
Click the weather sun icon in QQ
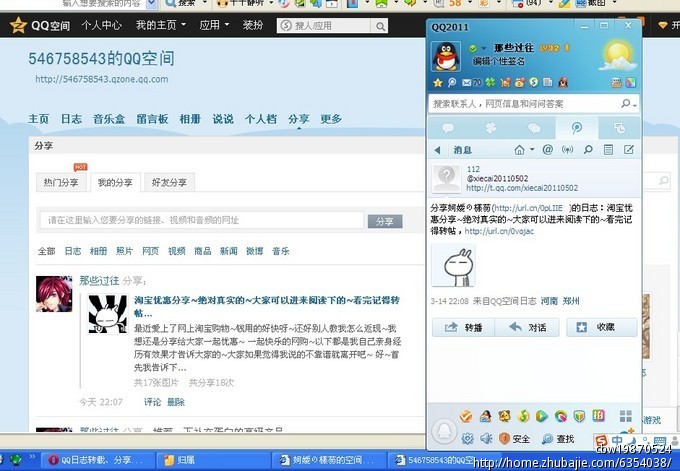[x=617, y=56]
